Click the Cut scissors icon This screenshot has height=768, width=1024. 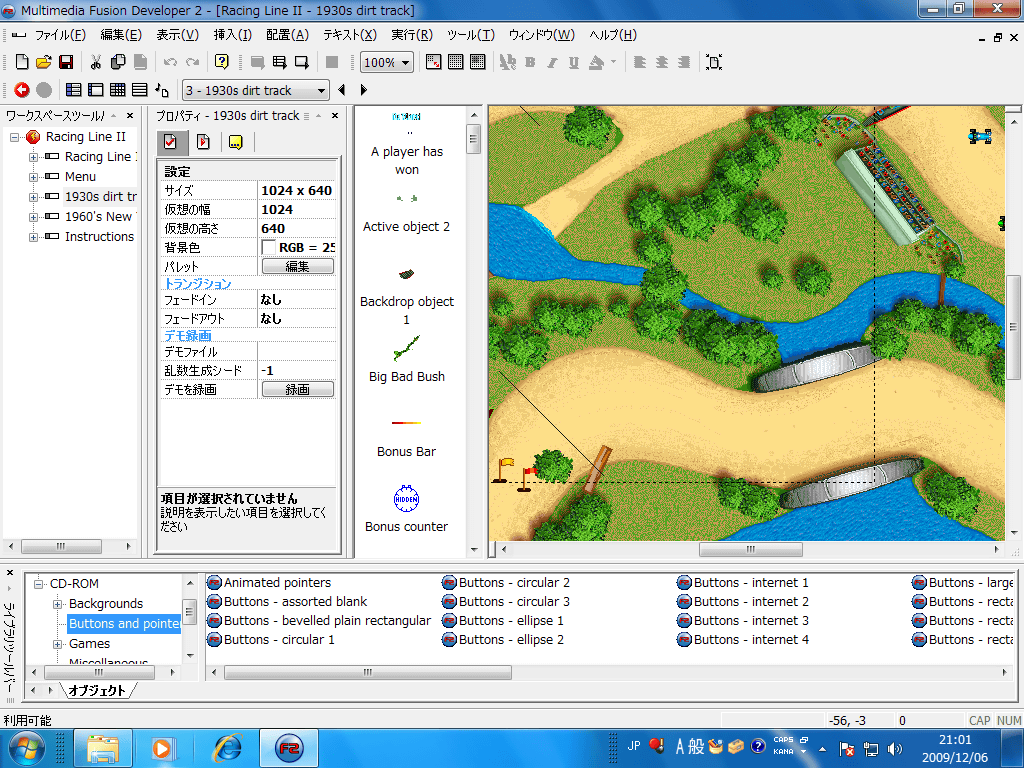95,62
